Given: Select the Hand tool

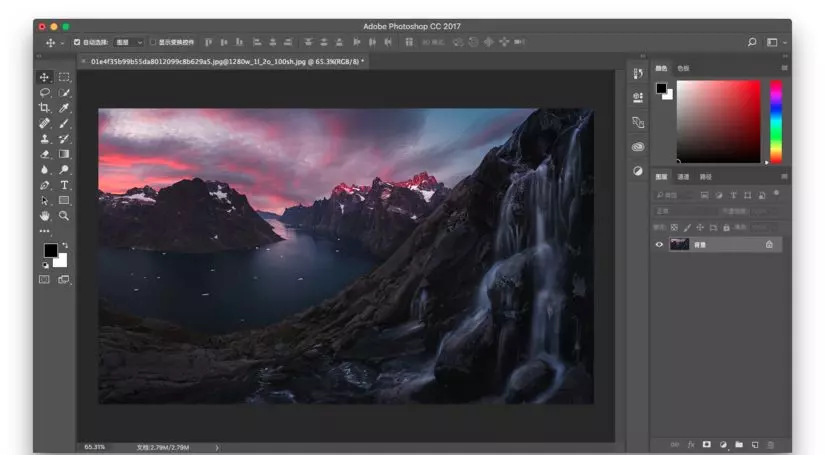Looking at the screenshot, I should tap(45, 215).
